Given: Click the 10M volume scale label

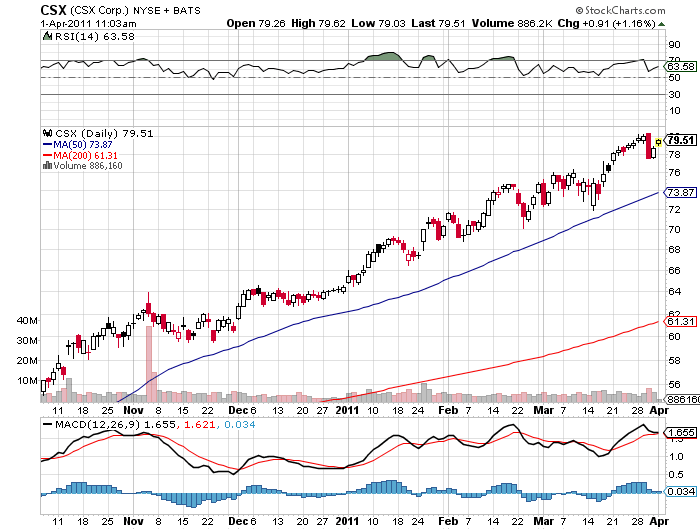Looking at the screenshot, I should pyautogui.click(x=27, y=380).
